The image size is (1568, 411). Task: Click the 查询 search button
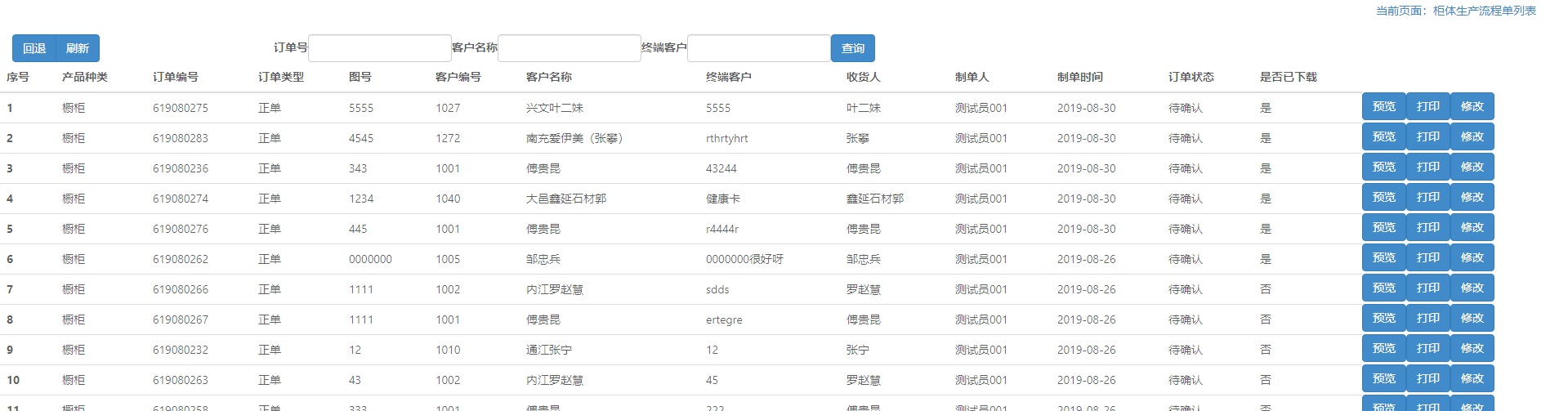853,48
